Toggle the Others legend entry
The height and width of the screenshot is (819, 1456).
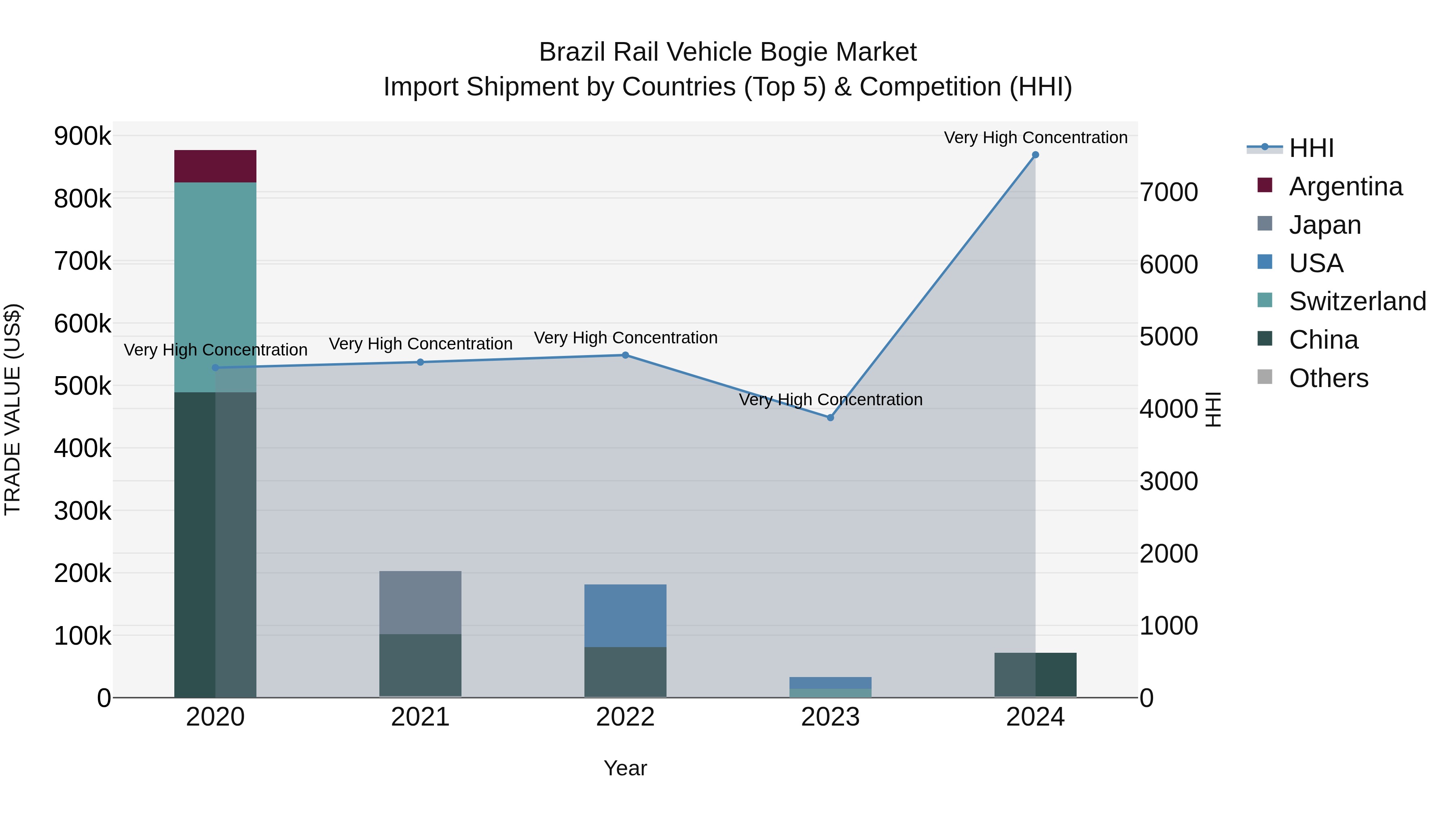pos(1312,378)
